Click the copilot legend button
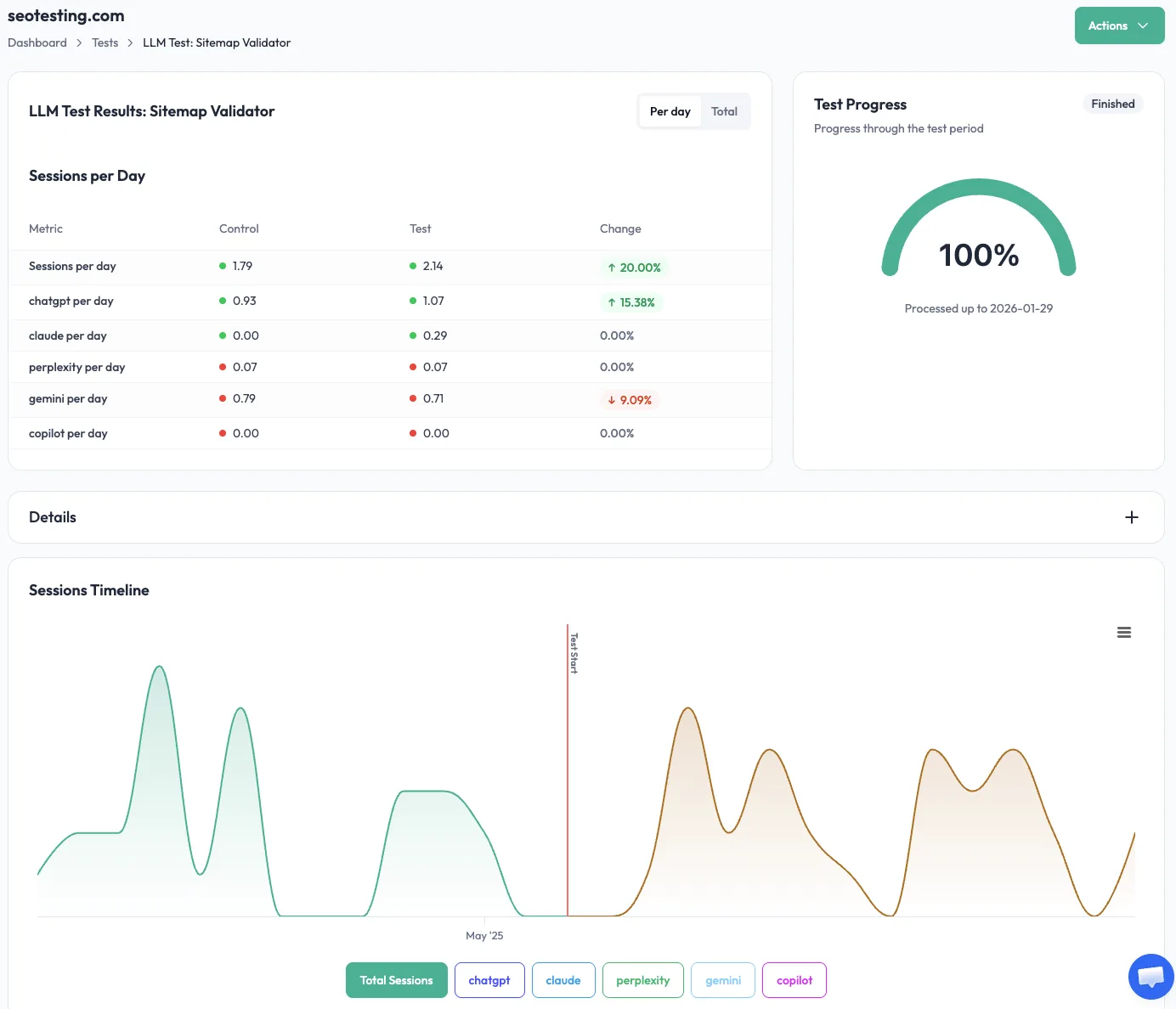This screenshot has height=1009, width=1176. pos(794,980)
